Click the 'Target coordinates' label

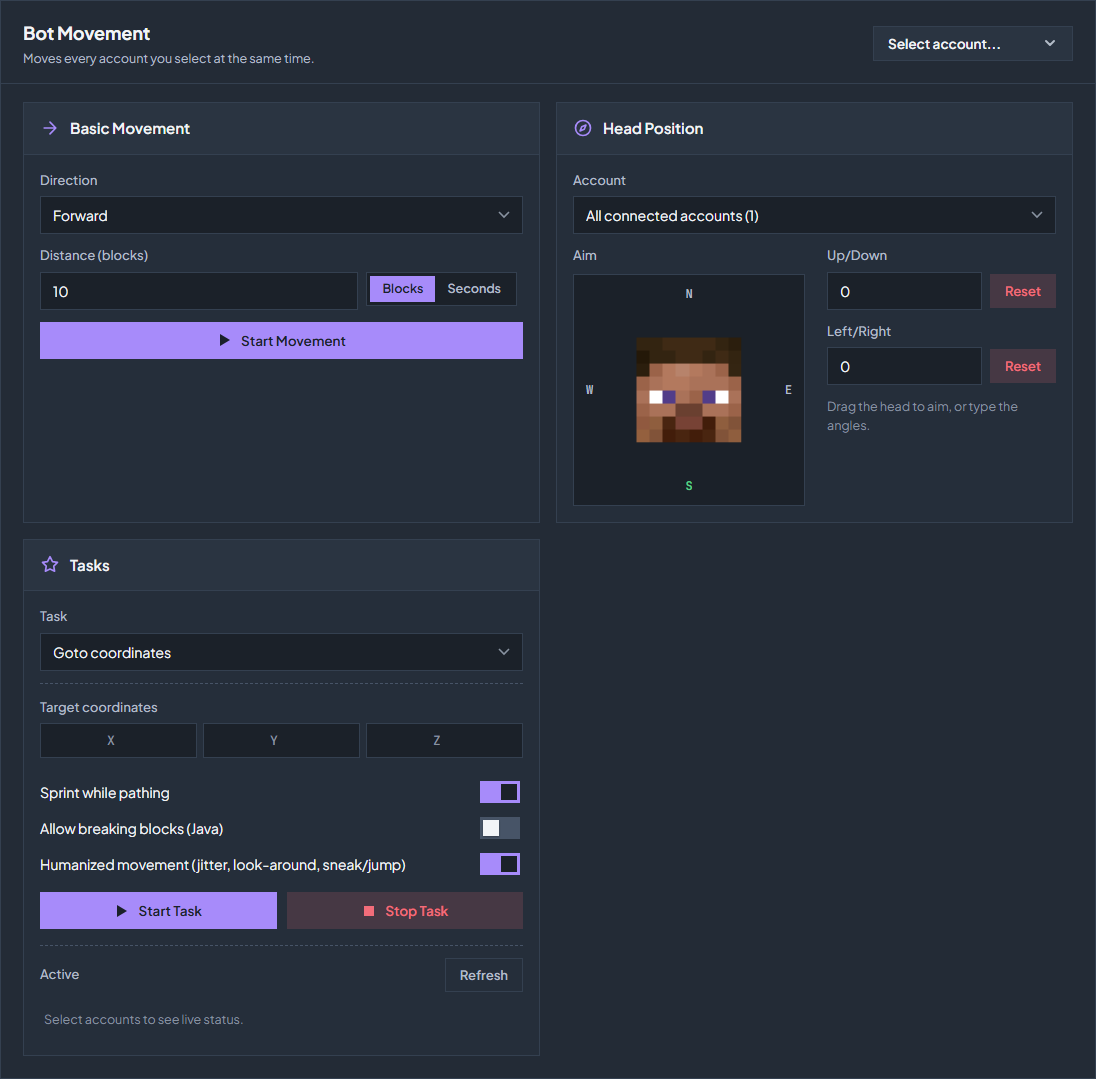(99, 707)
